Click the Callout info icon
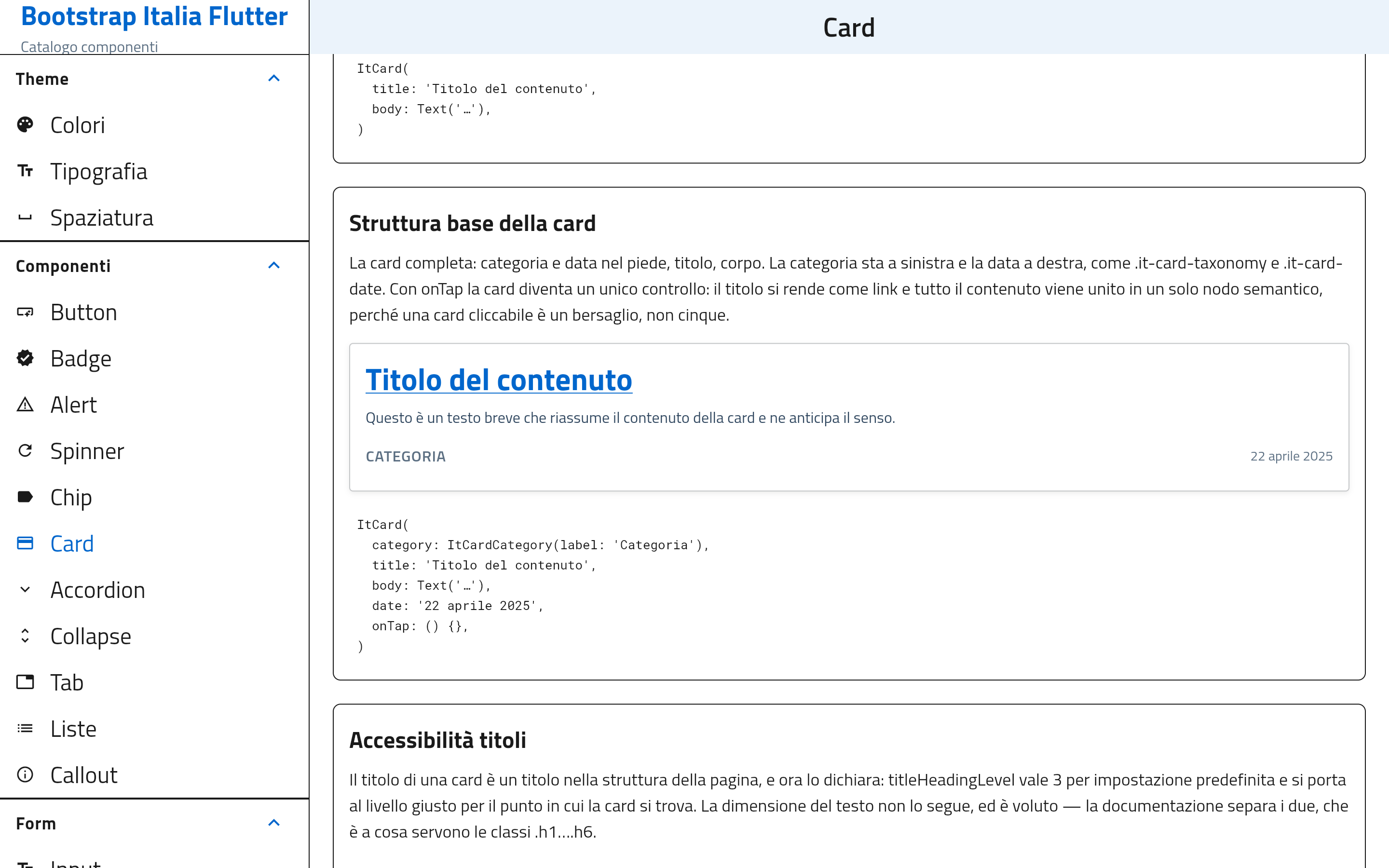 (x=25, y=775)
